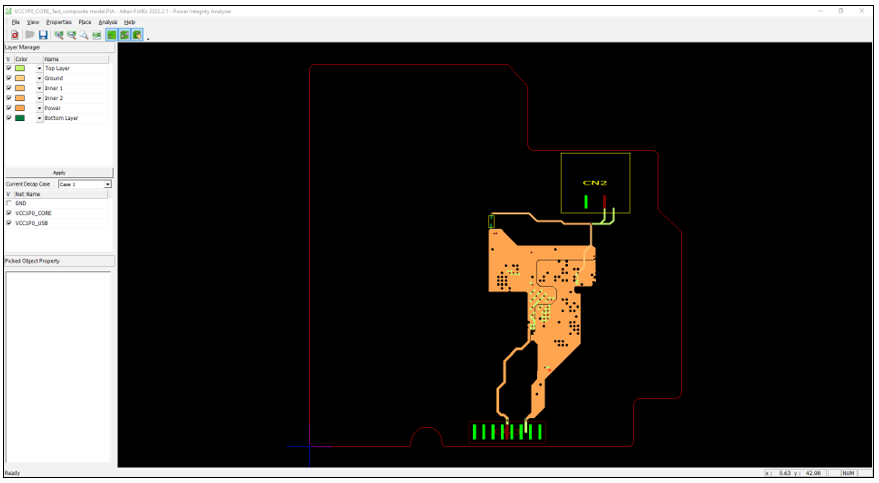Open the Current Decap Case dropdown
This screenshot has width=879, height=483.
(108, 184)
